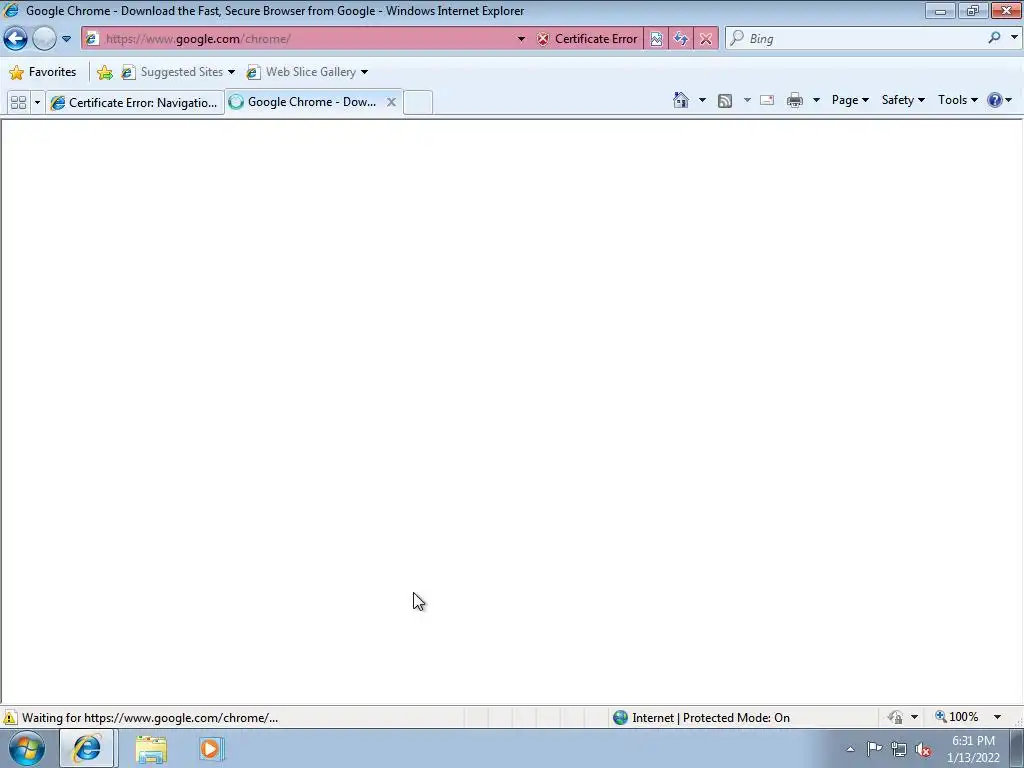Switch to the Certificate Error: Navigation tab
Screen dimensions: 1024x768
coord(135,103)
